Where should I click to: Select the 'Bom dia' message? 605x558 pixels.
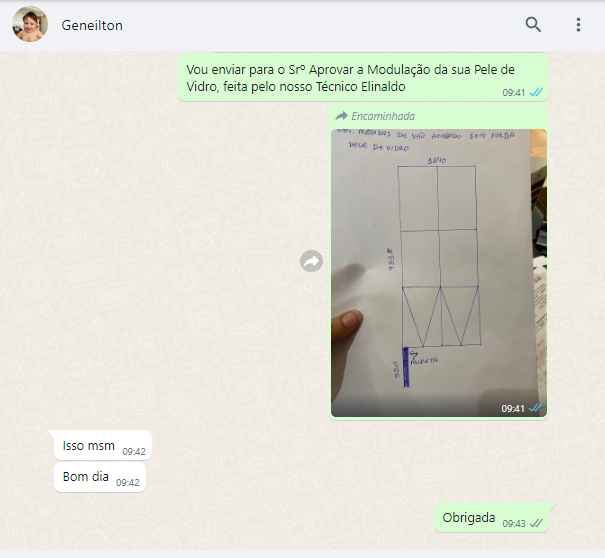(x=100, y=477)
